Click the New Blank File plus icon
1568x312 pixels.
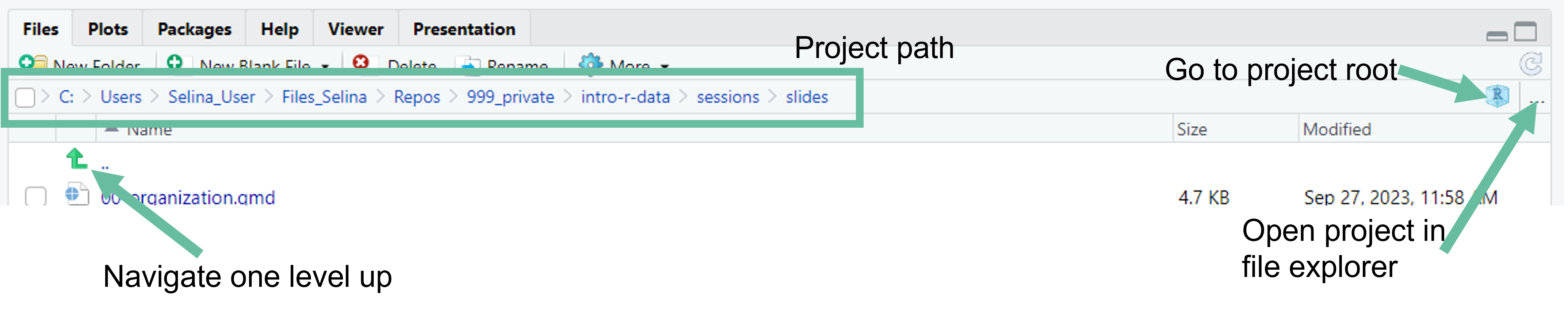175,62
